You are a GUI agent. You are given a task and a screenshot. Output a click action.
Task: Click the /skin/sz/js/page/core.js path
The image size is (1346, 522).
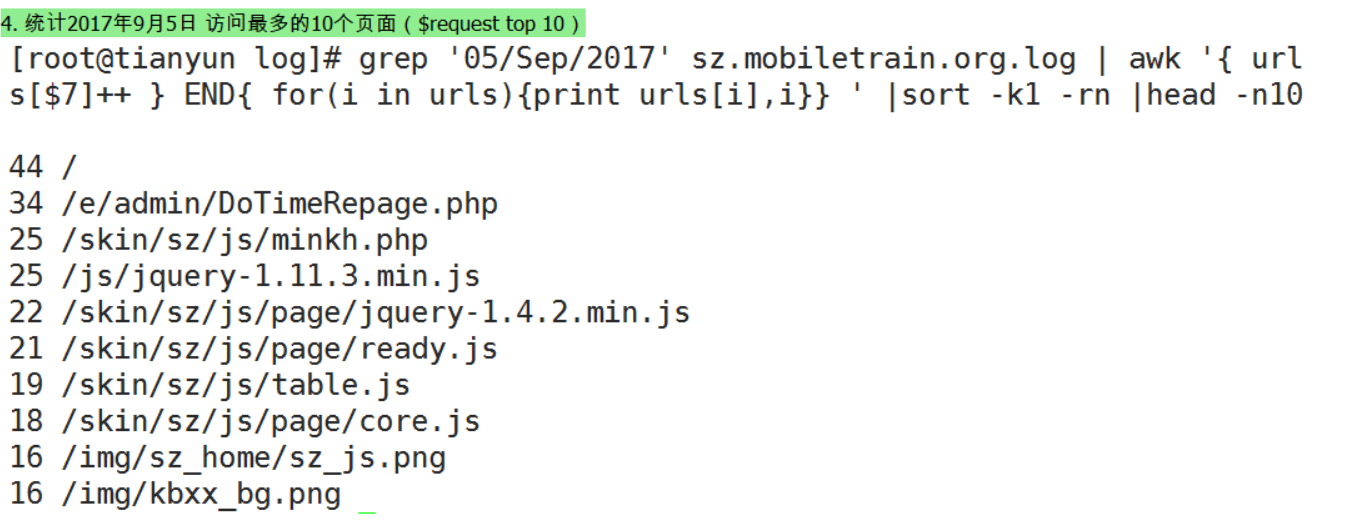point(271,421)
